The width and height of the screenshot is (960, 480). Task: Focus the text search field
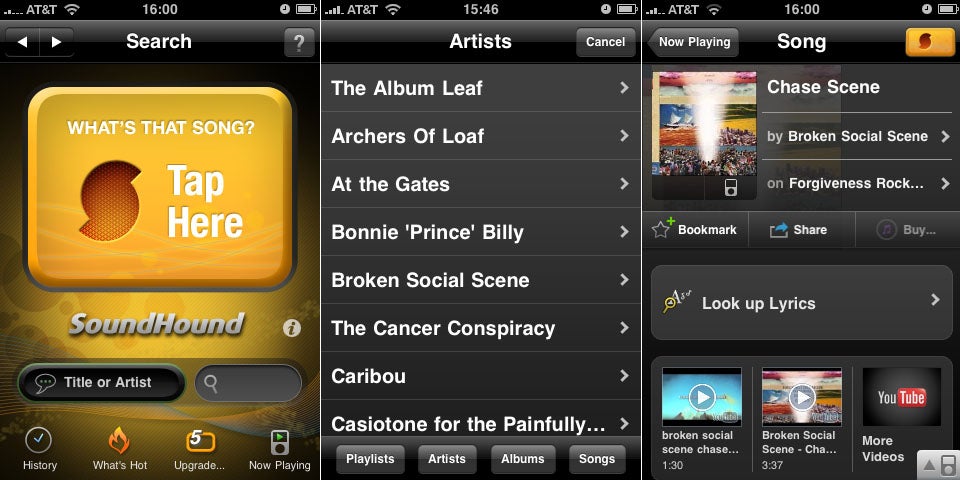pos(249,384)
